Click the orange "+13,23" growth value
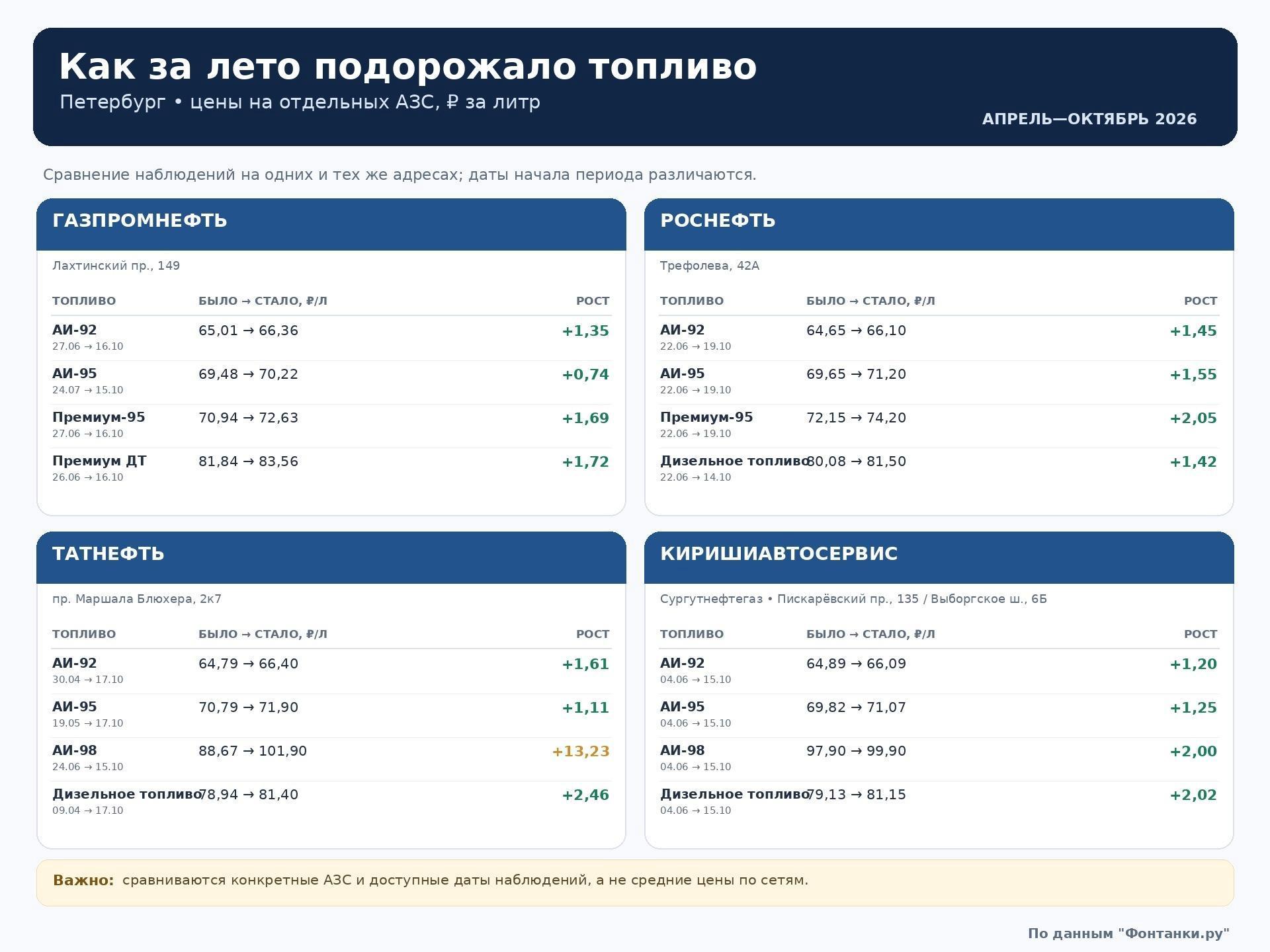 pos(581,751)
